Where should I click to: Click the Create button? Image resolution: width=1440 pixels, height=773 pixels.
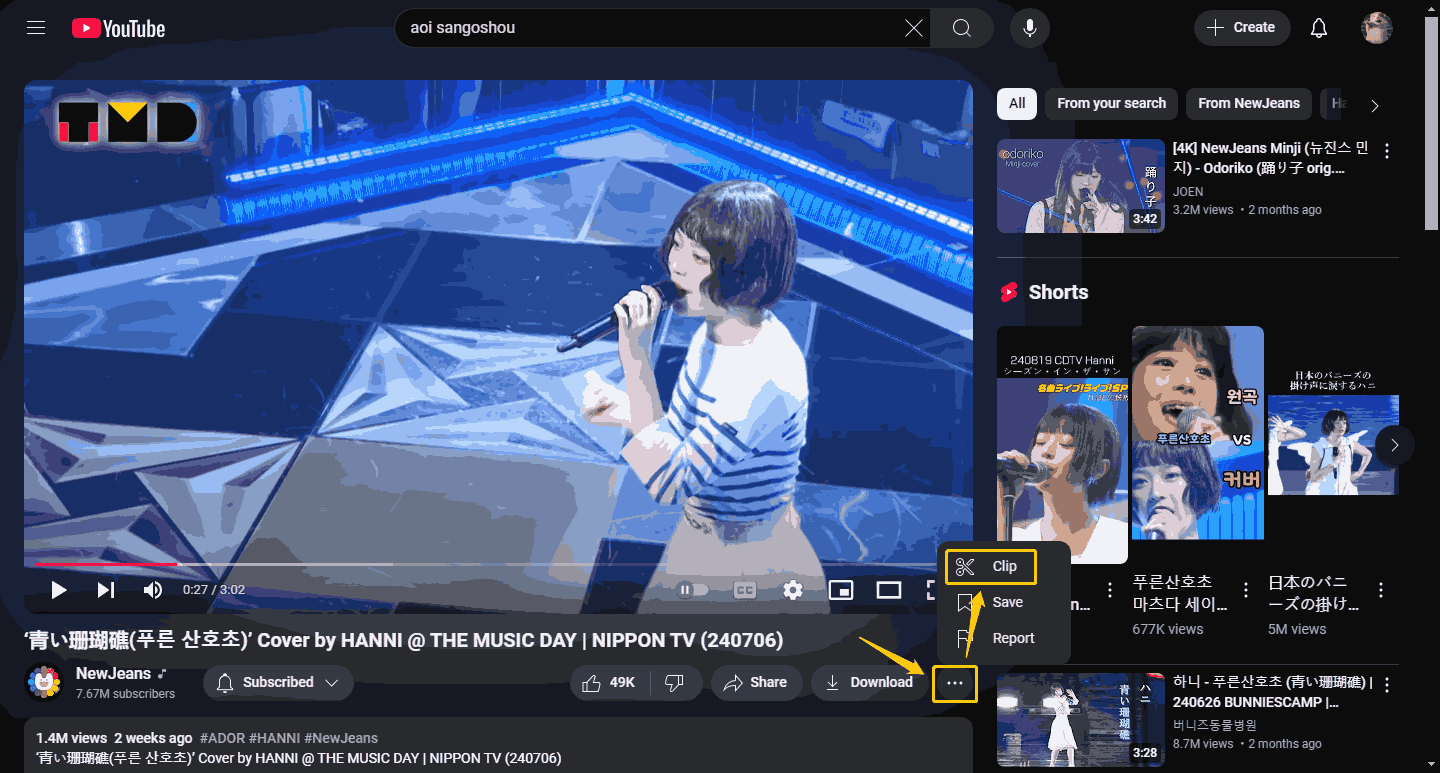(x=1242, y=28)
